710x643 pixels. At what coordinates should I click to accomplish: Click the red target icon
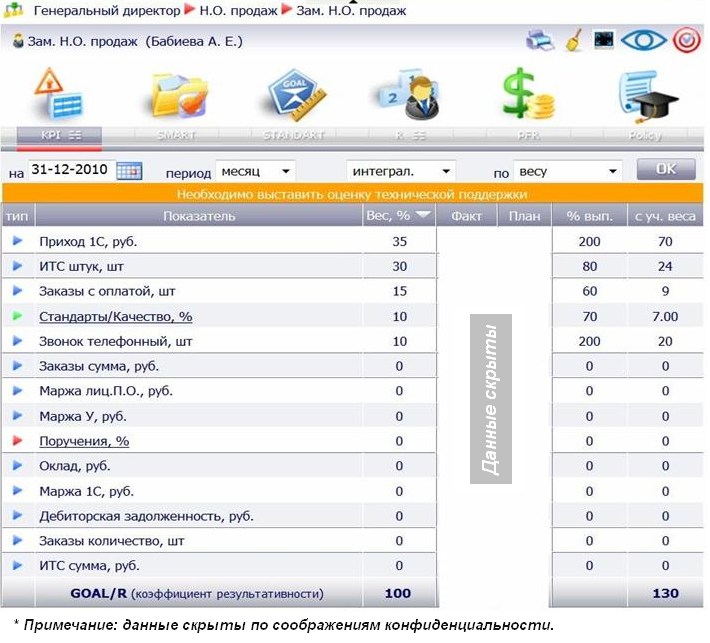coord(686,40)
